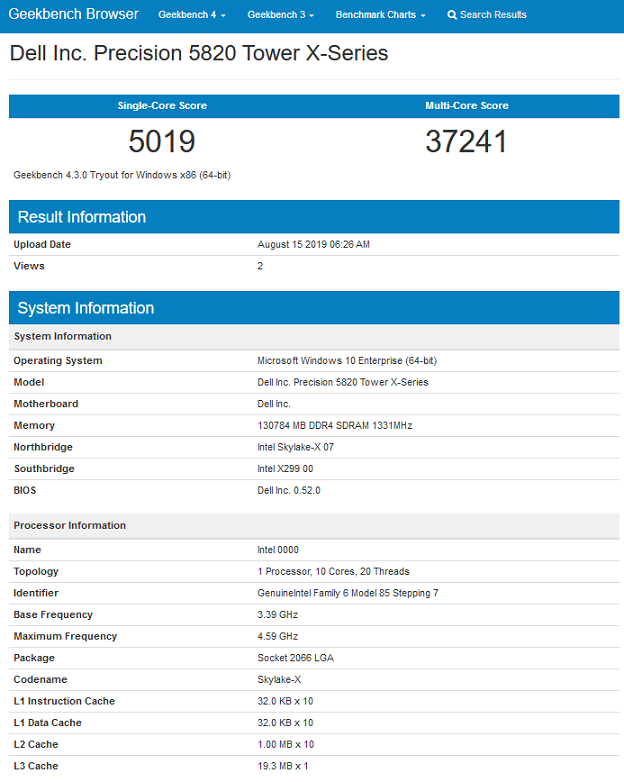Select Microsoft Windows 10 Enterprise value
Screen dimensions: 624x782
347,361
